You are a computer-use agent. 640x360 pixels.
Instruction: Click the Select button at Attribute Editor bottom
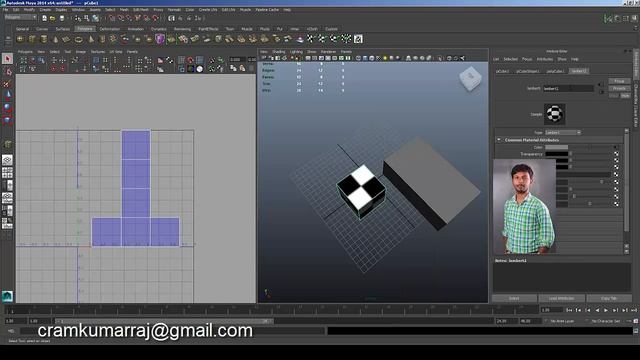(514, 298)
